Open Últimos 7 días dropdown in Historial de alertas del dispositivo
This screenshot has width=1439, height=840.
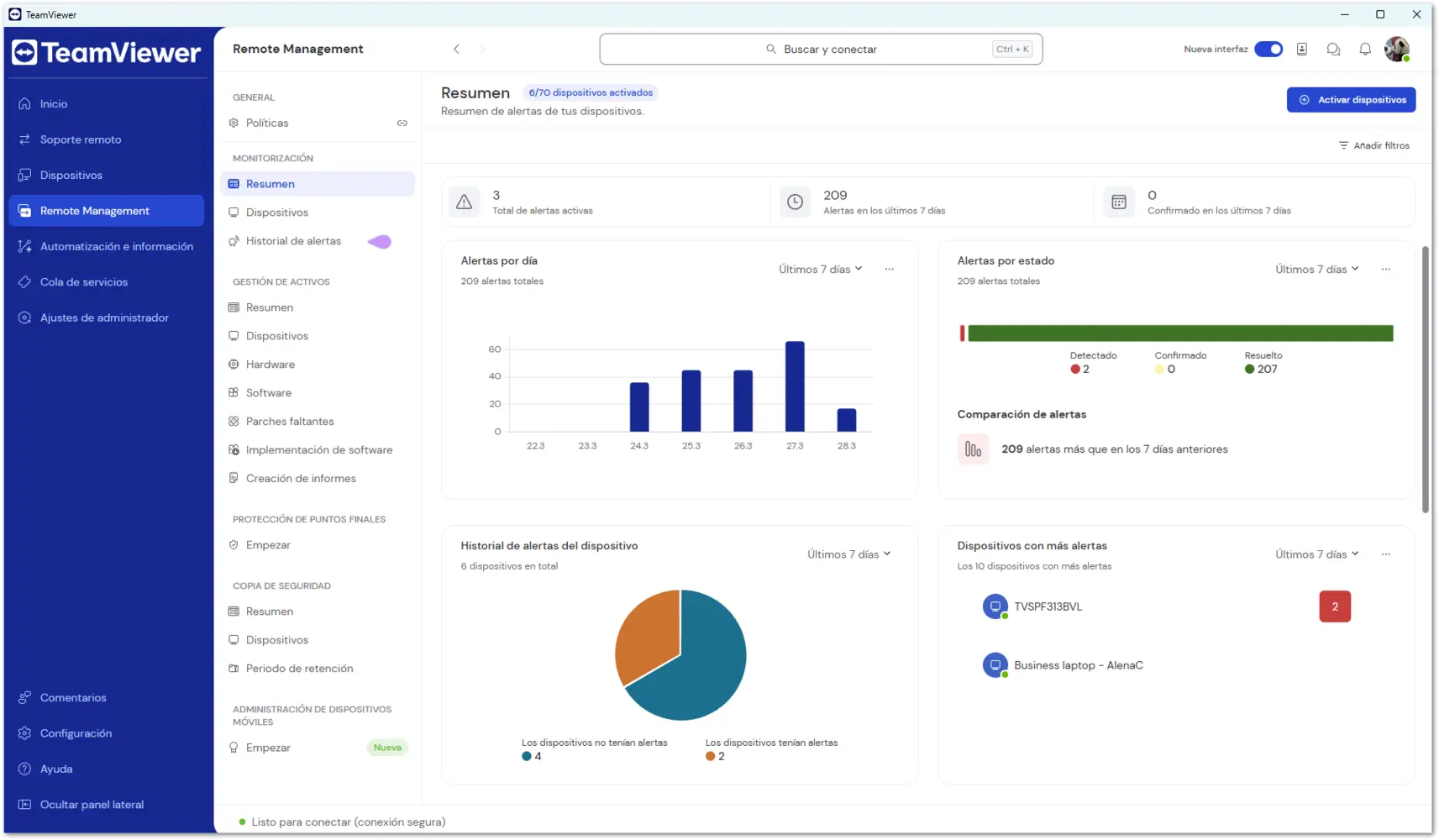pyautogui.click(x=849, y=554)
